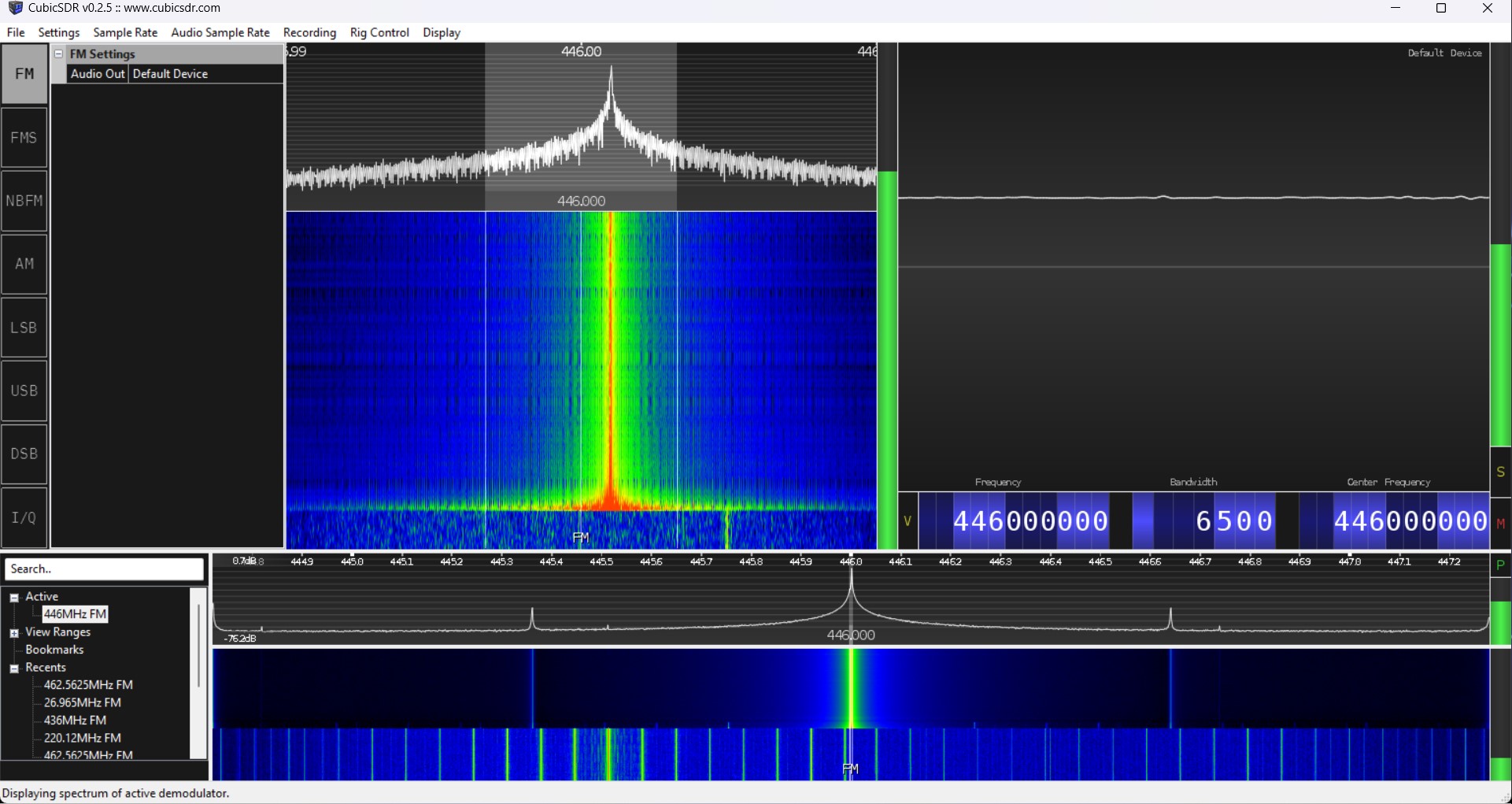1512x804 pixels.
Task: Collapse the Recents list
Action: tap(13, 668)
